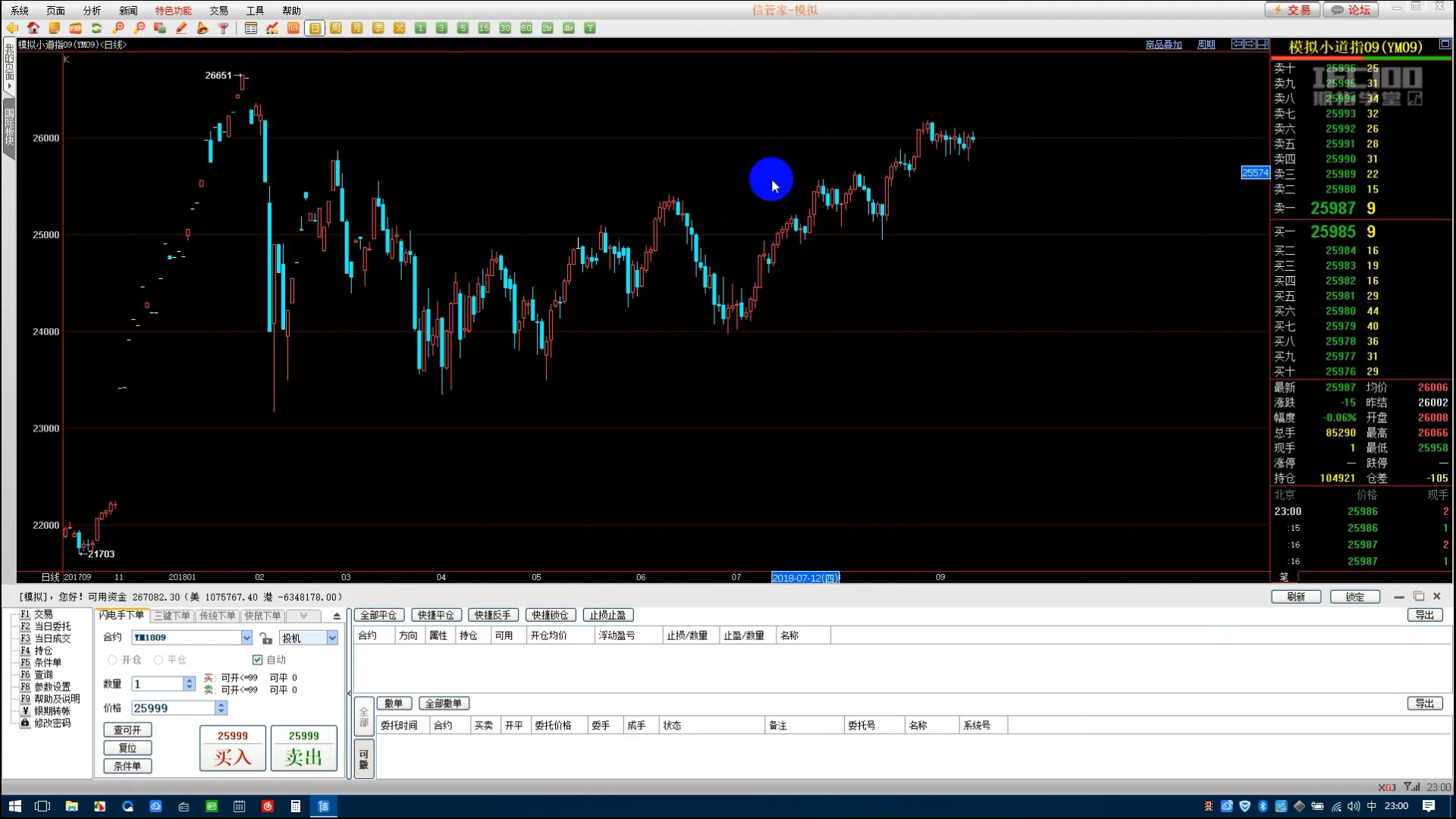This screenshot has height=819, width=1456.
Task: Open the Windows Start menu
Action: click(14, 806)
